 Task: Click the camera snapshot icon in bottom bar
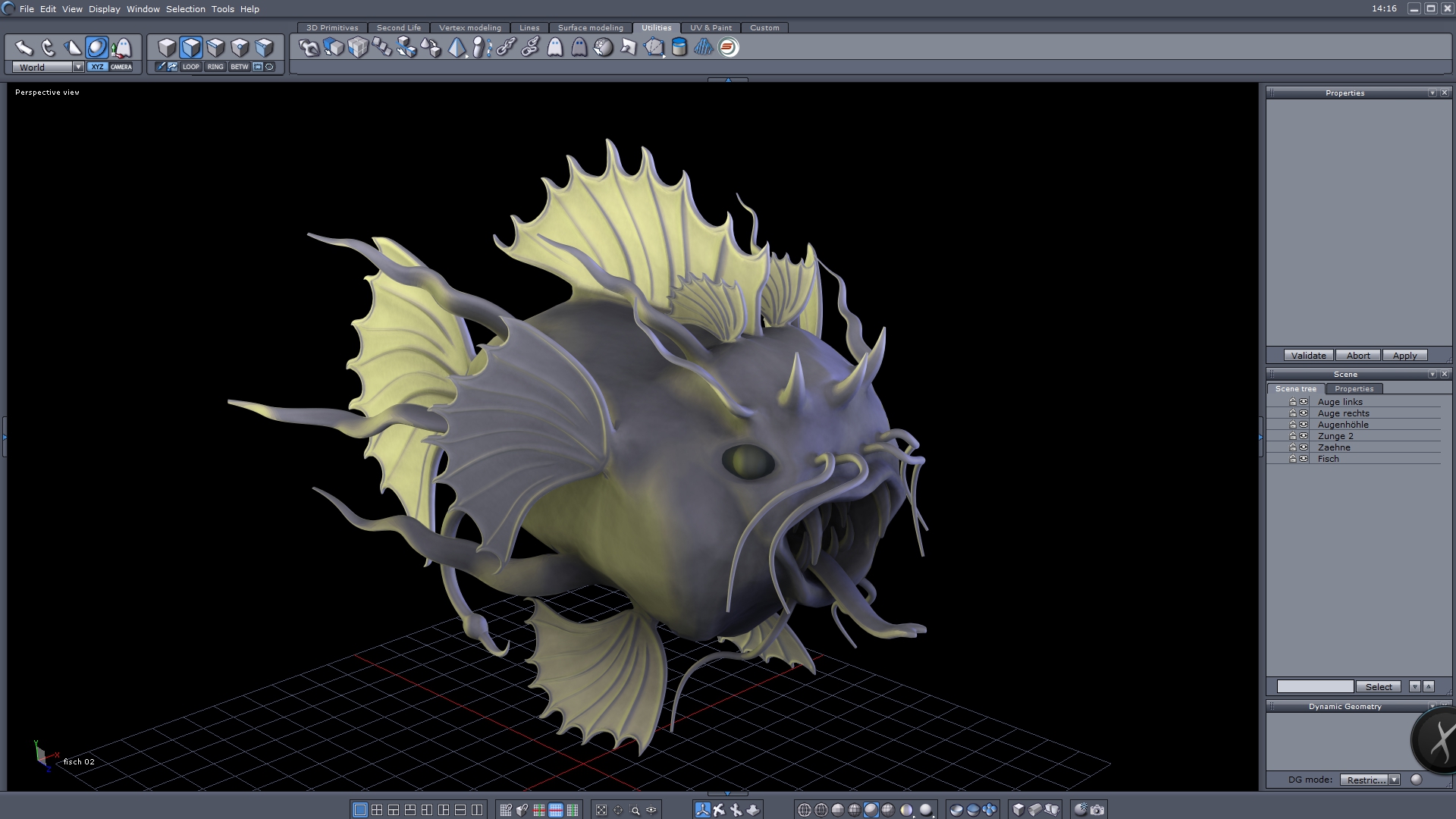pyautogui.click(x=1097, y=810)
